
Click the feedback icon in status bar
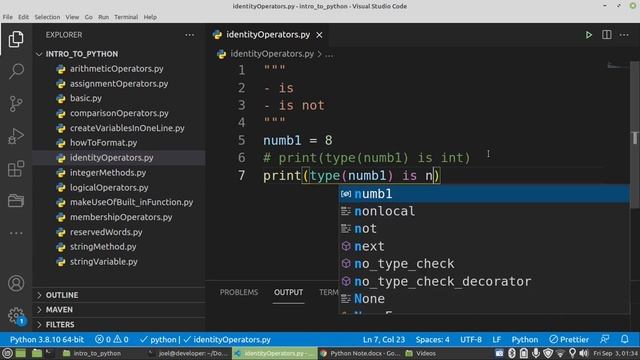605,339
